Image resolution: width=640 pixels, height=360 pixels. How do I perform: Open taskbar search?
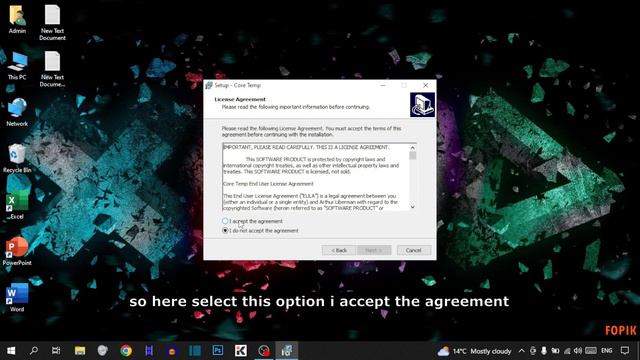click(34, 351)
